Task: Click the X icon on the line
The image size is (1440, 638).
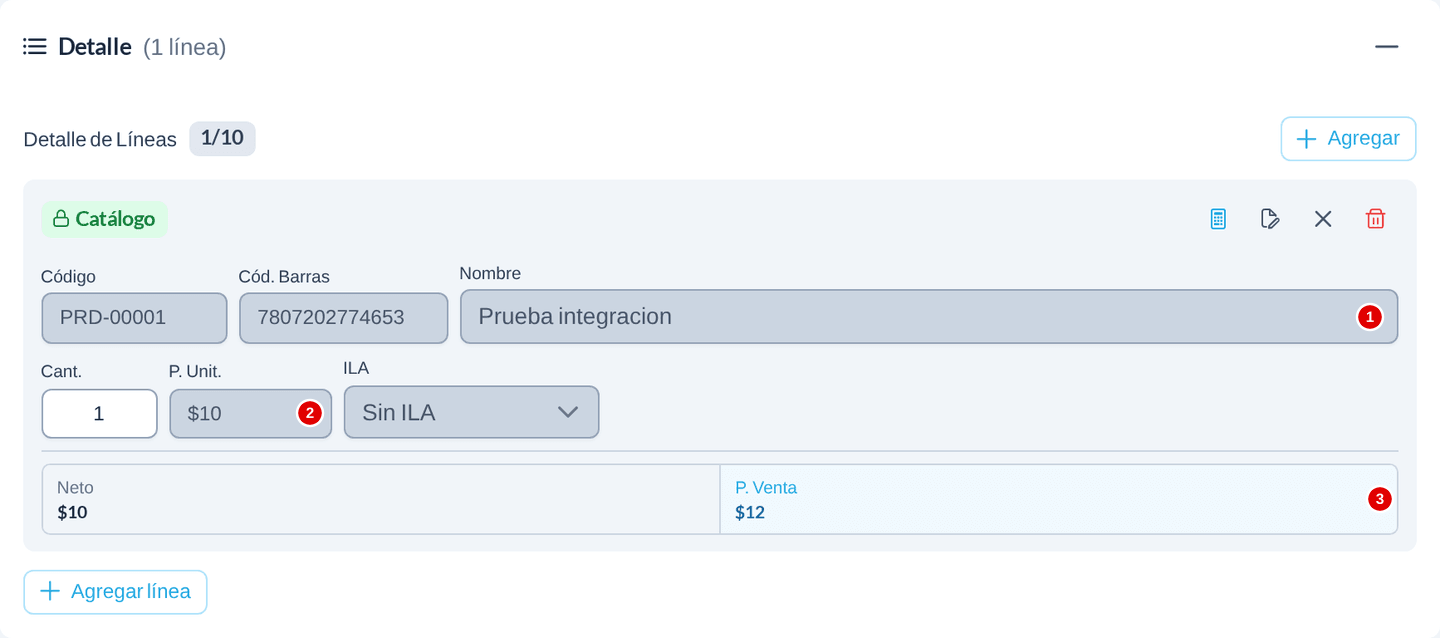Action: click(x=1323, y=219)
